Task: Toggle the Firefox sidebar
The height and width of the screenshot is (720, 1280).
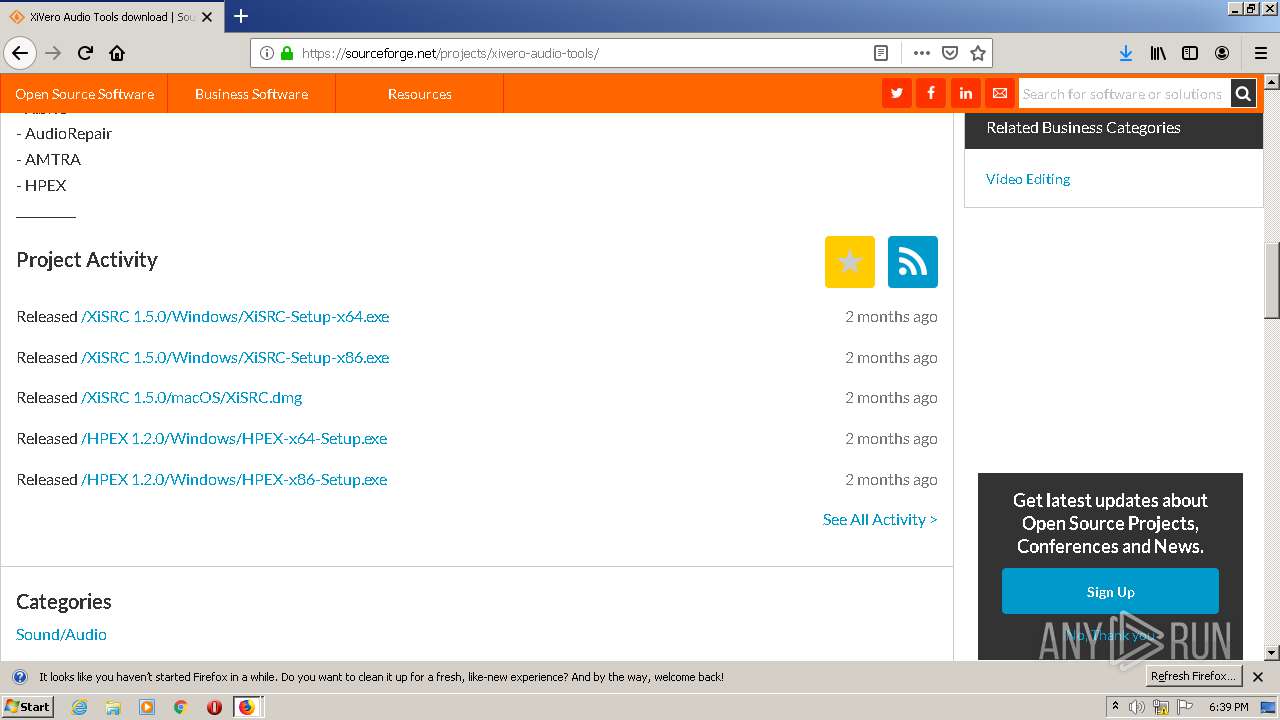Action: click(x=1190, y=53)
